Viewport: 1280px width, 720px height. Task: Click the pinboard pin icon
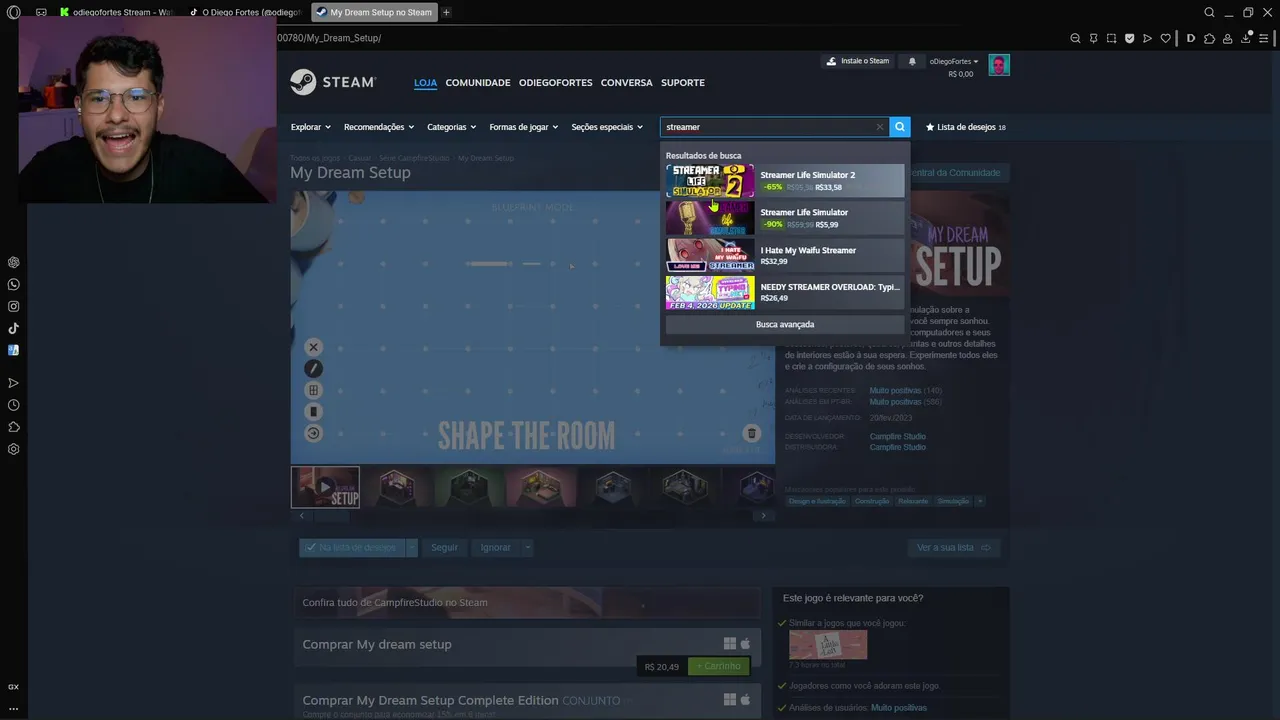1093,38
